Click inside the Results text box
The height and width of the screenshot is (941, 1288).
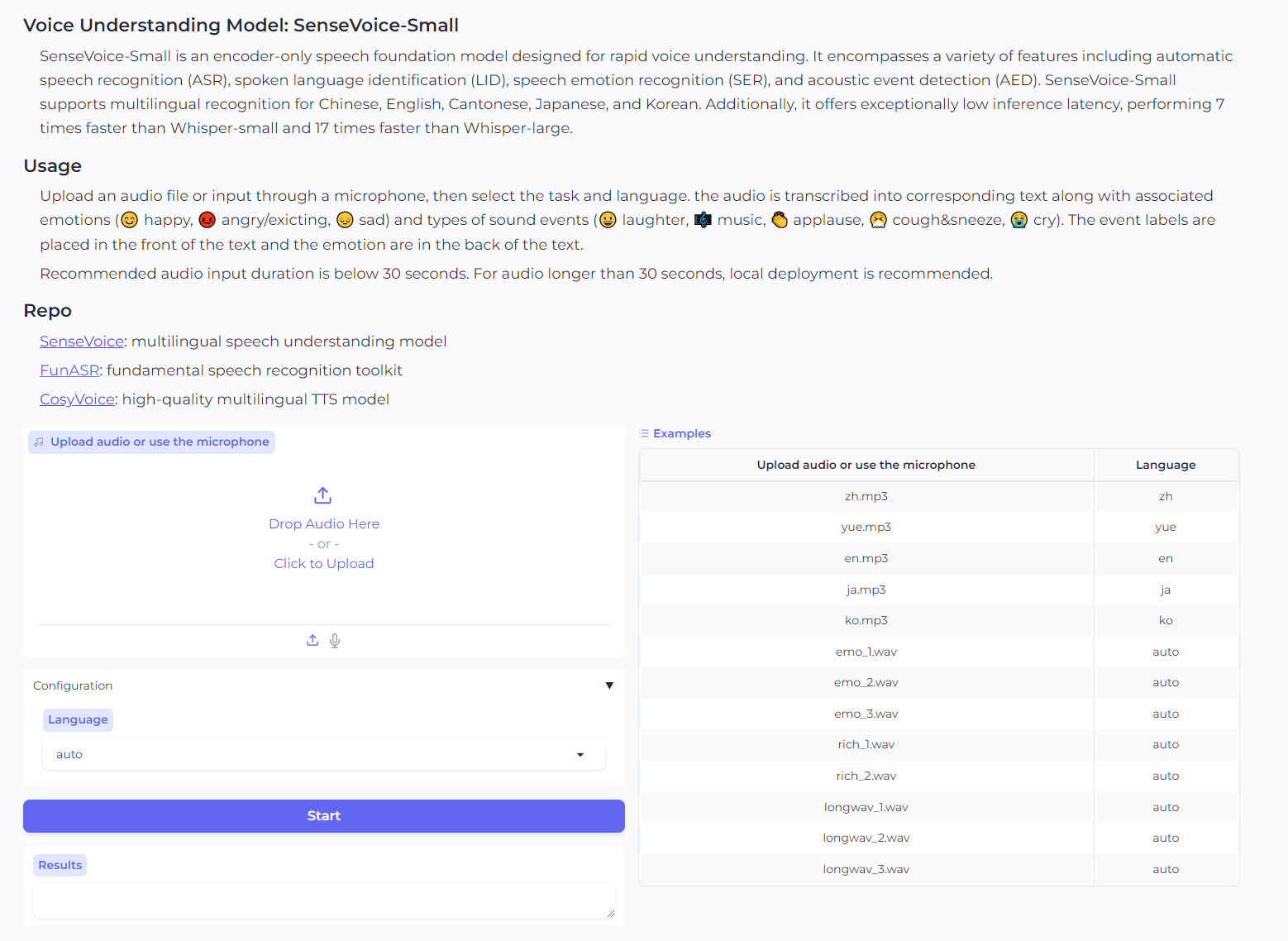coord(324,900)
